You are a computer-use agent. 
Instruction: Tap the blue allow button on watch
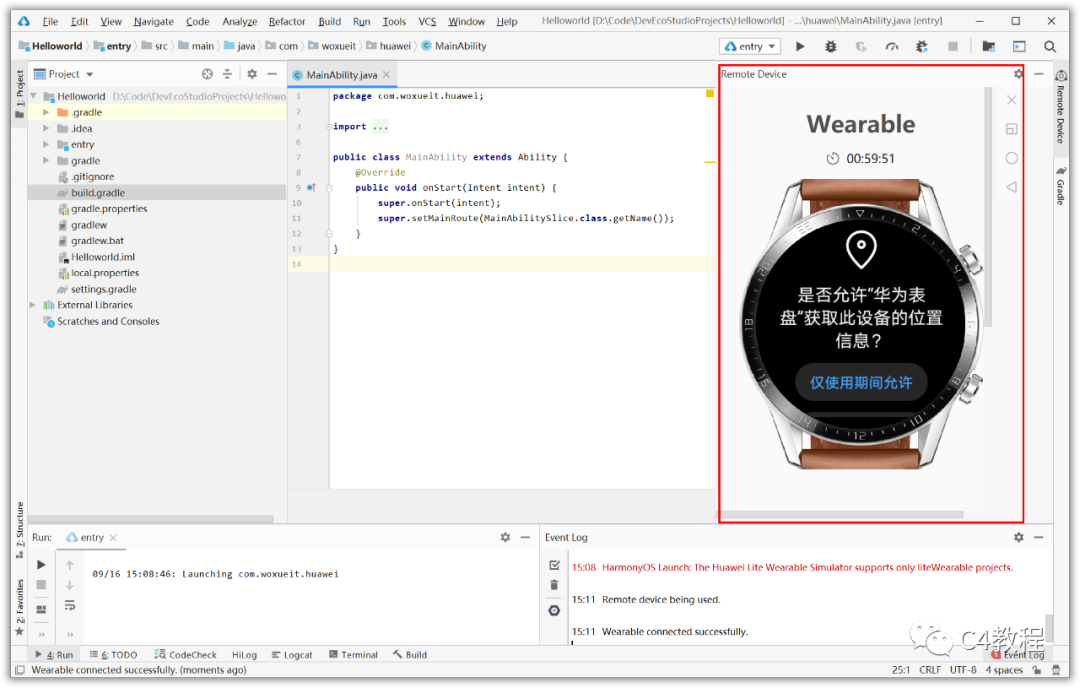pyautogui.click(x=861, y=383)
